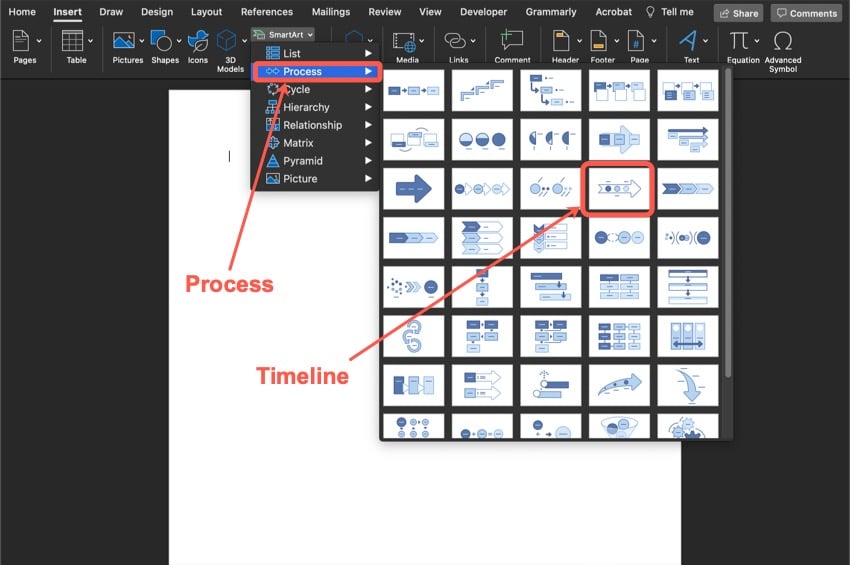
Task: Expand the Equation dropdown arrow
Action: [x=757, y=41]
